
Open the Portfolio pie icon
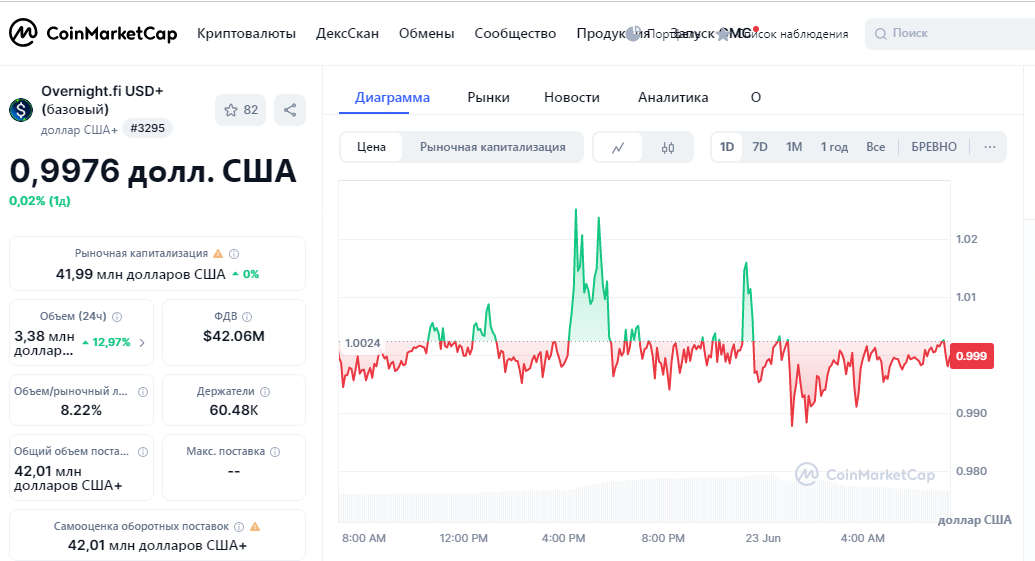tap(633, 34)
